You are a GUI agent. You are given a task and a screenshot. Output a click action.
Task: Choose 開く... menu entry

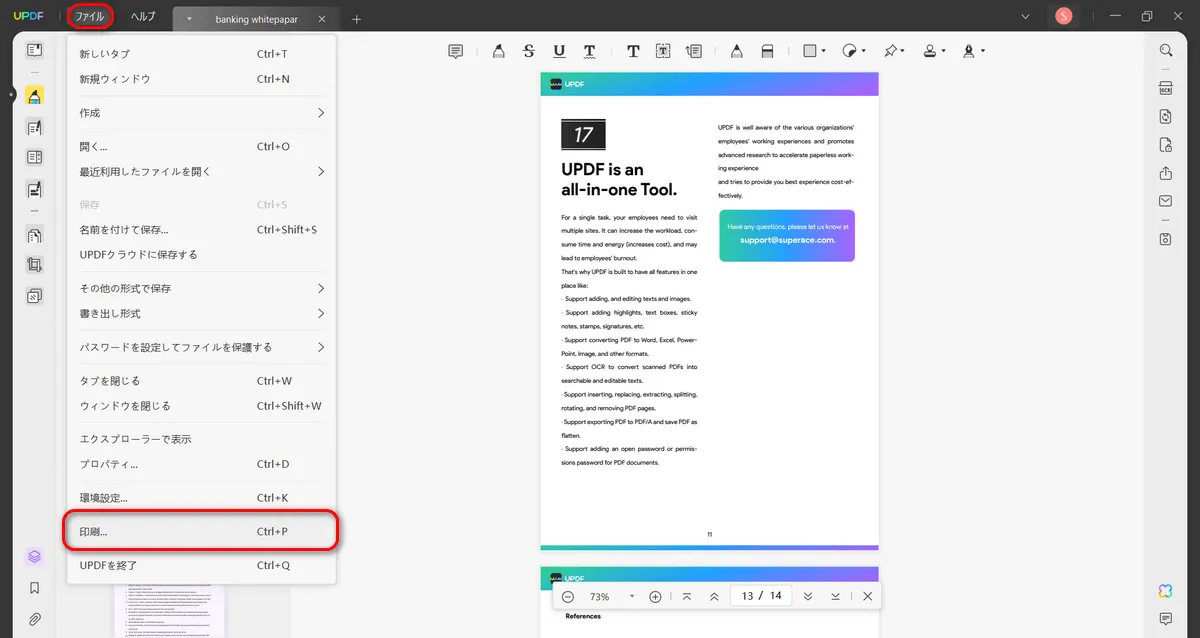pyautogui.click(x=202, y=147)
